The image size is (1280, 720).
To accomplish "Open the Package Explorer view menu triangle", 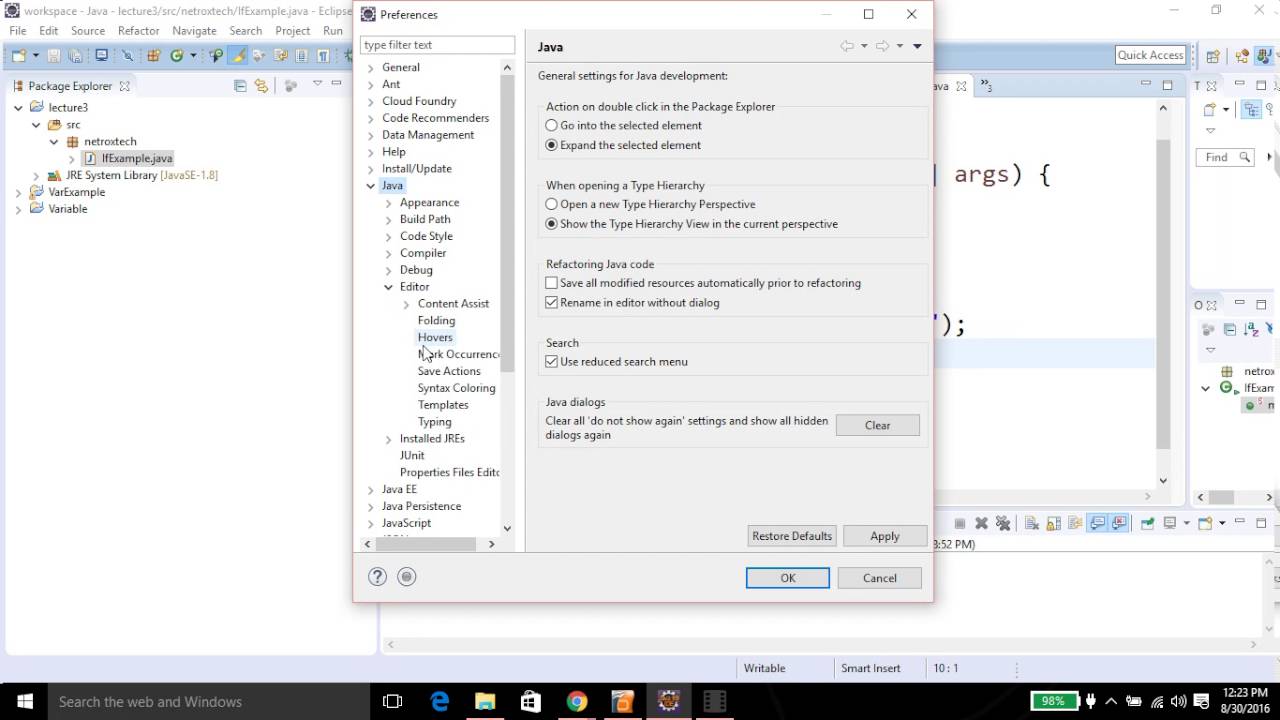I will [x=318, y=83].
